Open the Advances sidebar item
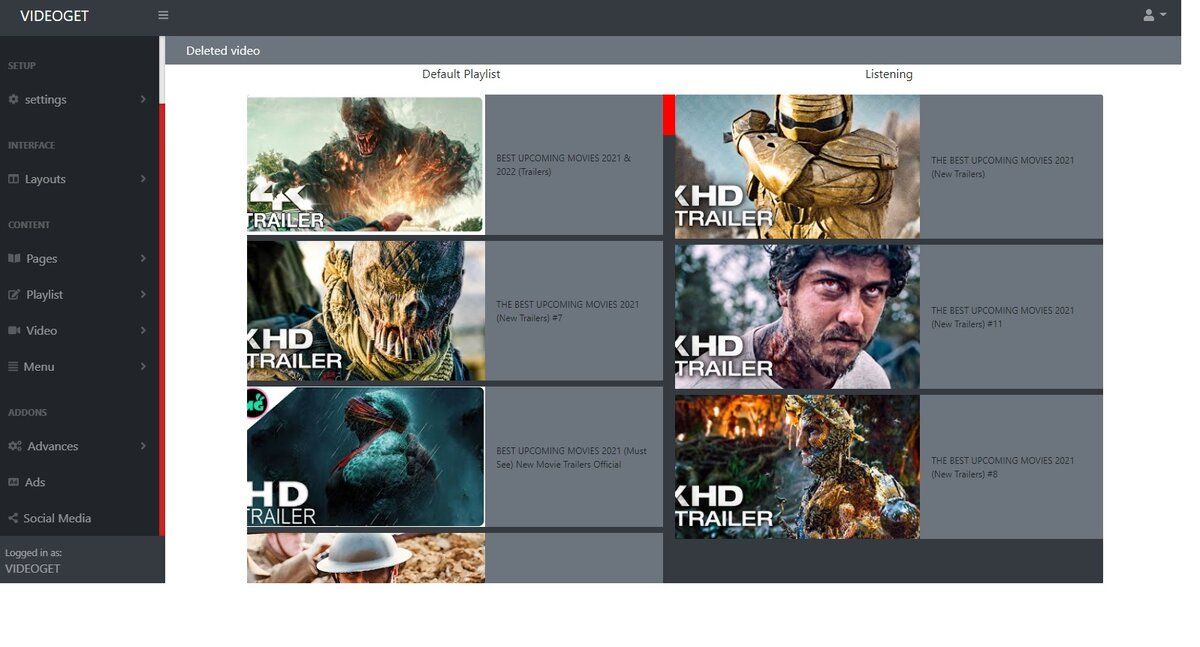The width and height of the screenshot is (1200, 647). point(80,446)
